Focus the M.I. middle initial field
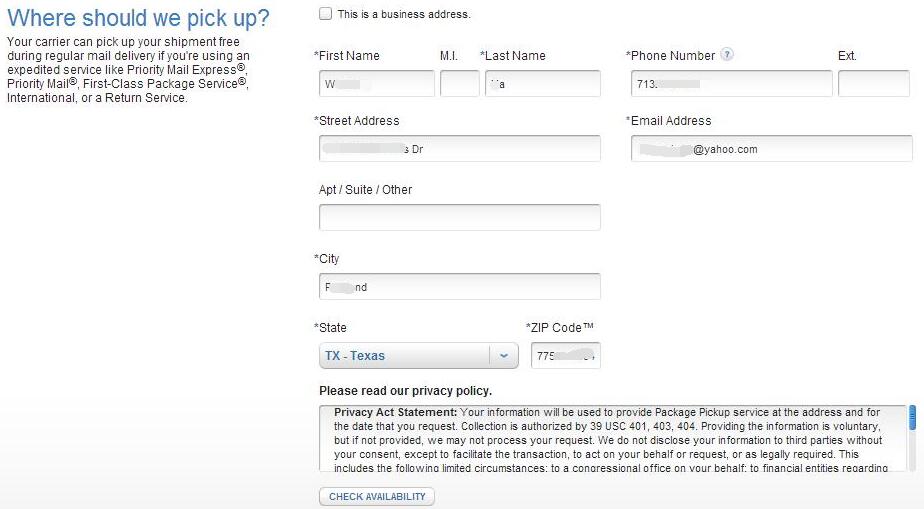The image size is (924, 509). [460, 84]
